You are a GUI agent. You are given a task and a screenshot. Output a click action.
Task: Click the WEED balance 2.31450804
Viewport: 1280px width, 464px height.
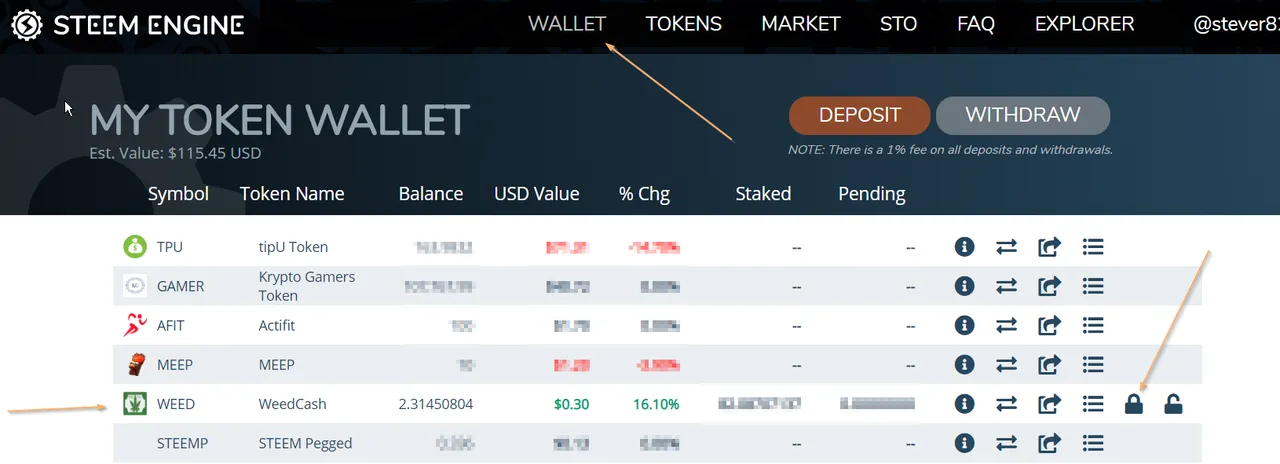(x=435, y=404)
